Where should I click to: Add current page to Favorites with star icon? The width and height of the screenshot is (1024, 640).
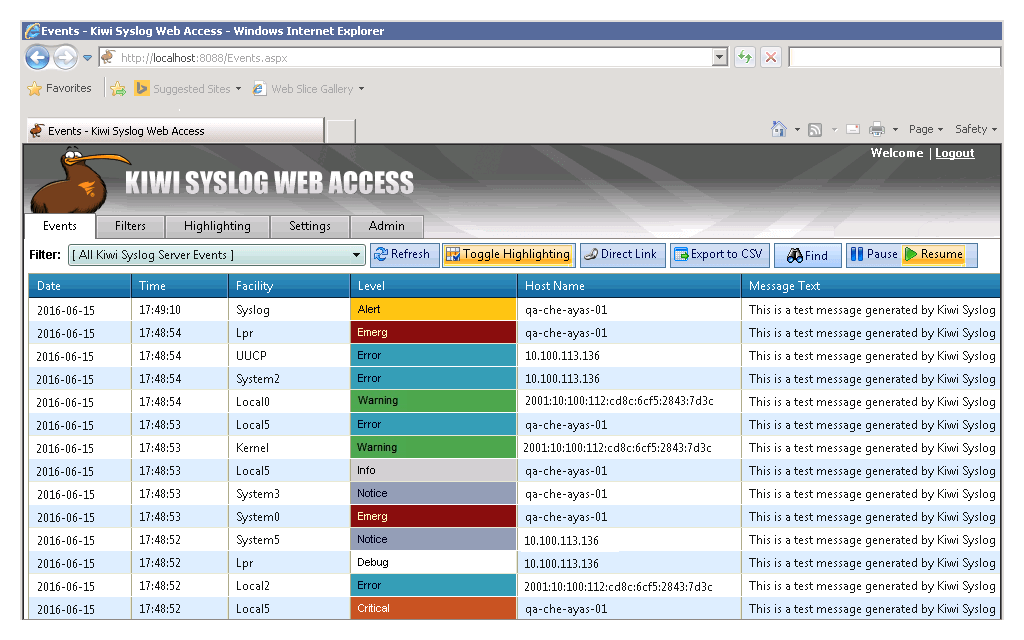[33, 88]
